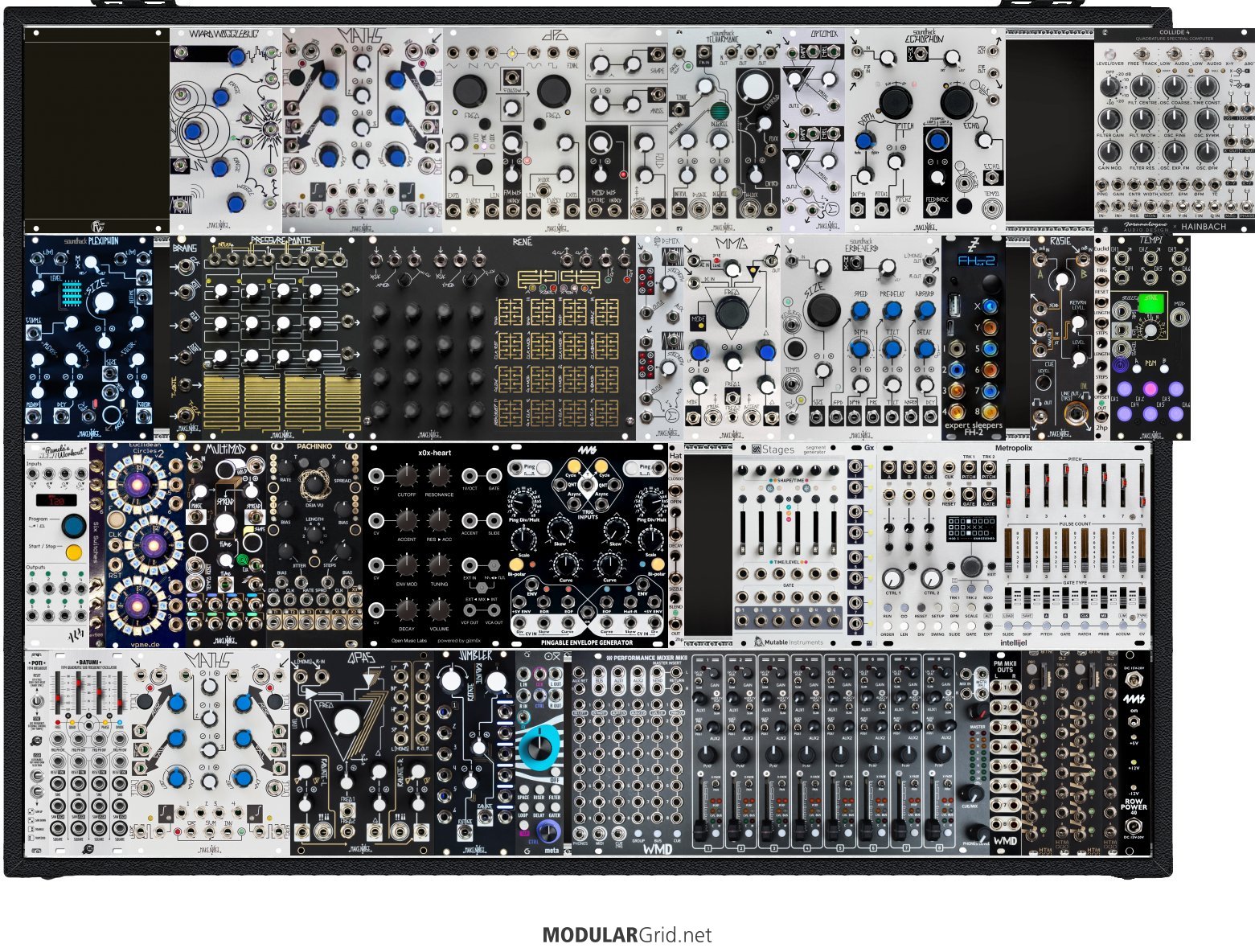Click the x0x-heart TUNING knob

pyautogui.click(x=438, y=567)
